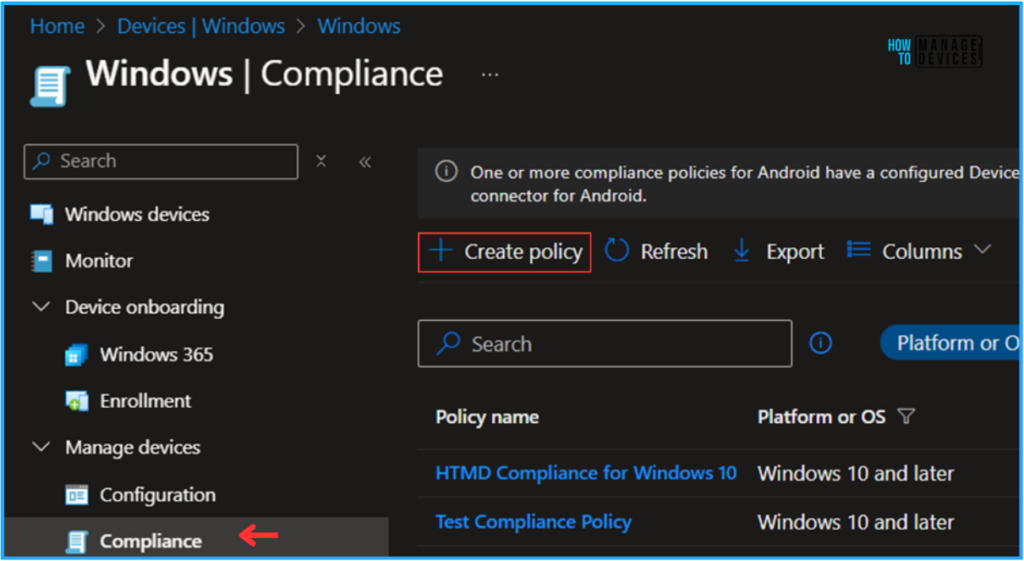Click the Export download arrow icon
The height and width of the screenshot is (561, 1024).
tap(742, 250)
